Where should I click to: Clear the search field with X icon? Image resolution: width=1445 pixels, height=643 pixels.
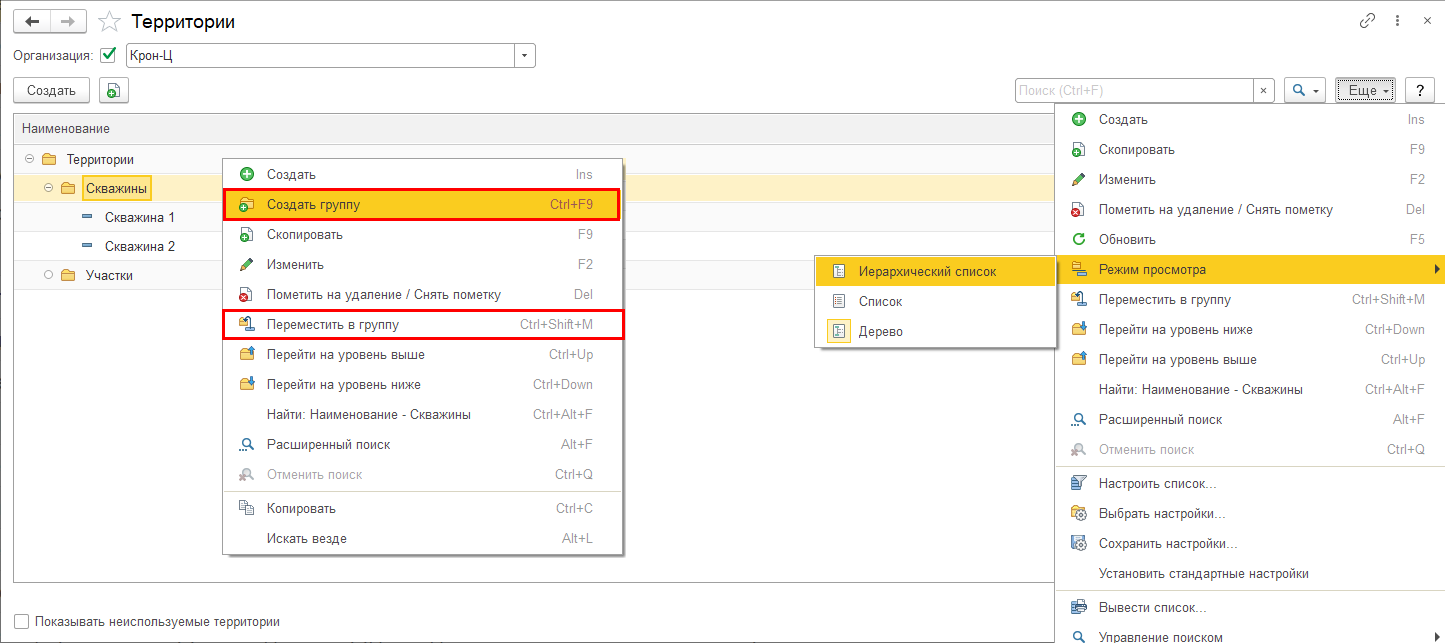[x=1264, y=91]
